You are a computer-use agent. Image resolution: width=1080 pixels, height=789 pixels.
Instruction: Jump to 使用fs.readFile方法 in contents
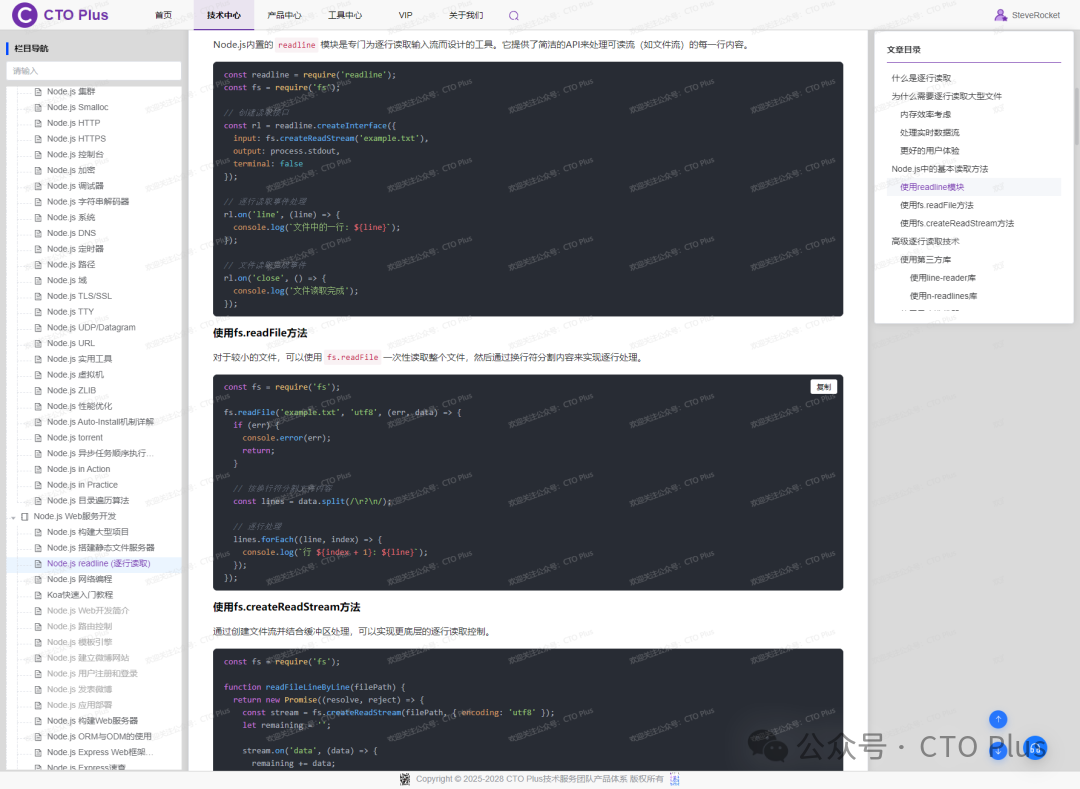click(x=937, y=205)
